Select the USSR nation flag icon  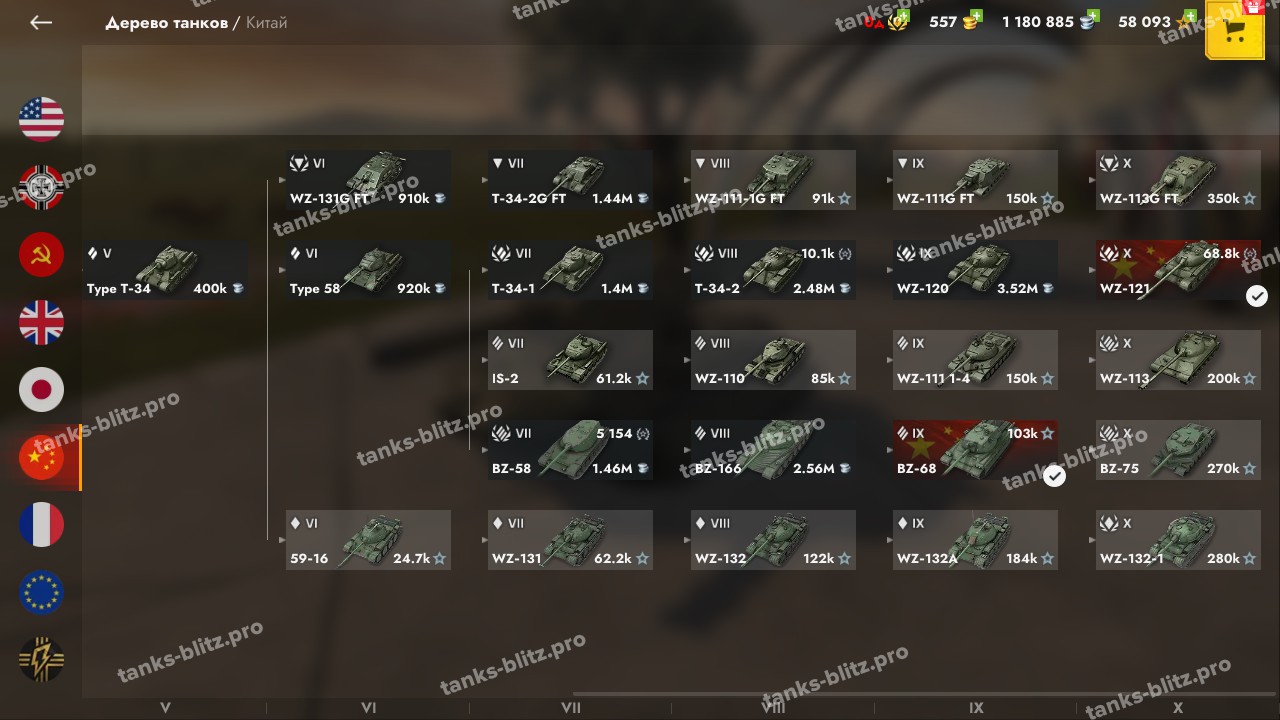pos(41,255)
